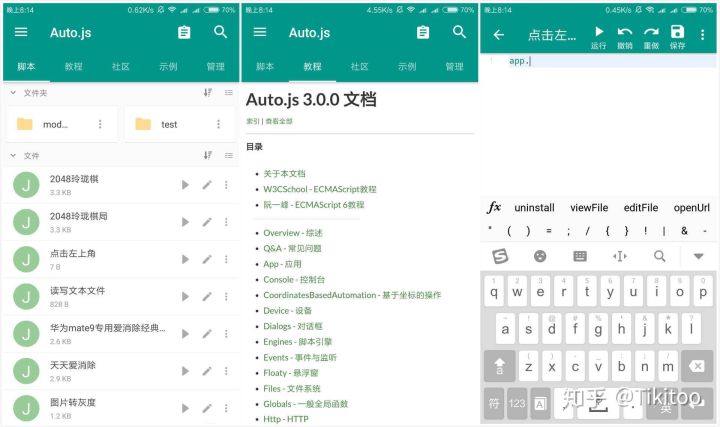Toggle the shift key on the keyboard
Screen dimensions: 720x427
tap(500, 366)
